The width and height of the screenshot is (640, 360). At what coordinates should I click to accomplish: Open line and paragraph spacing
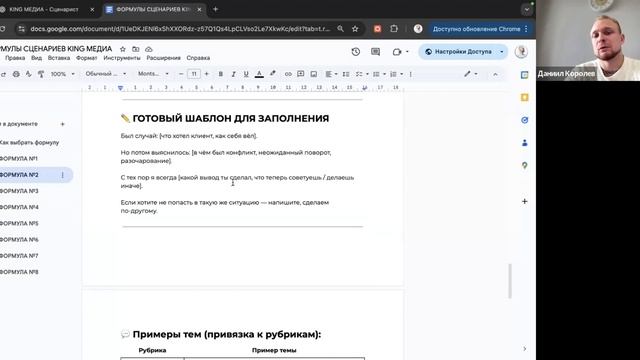346,74
